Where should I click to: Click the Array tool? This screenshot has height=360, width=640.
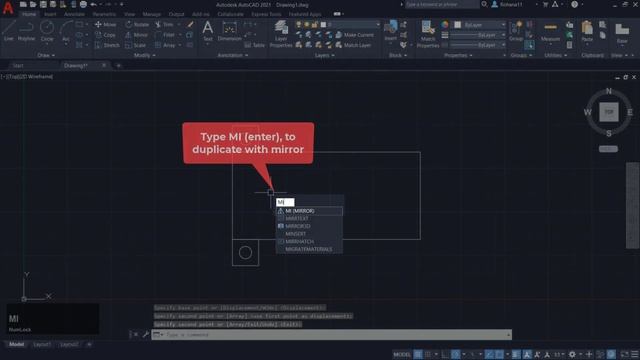pos(165,45)
